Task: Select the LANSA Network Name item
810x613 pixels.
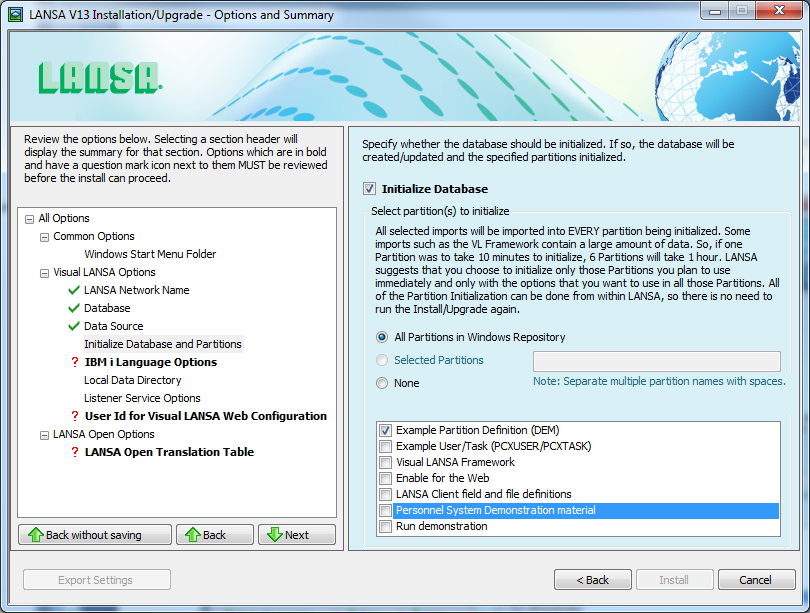Action: [137, 290]
